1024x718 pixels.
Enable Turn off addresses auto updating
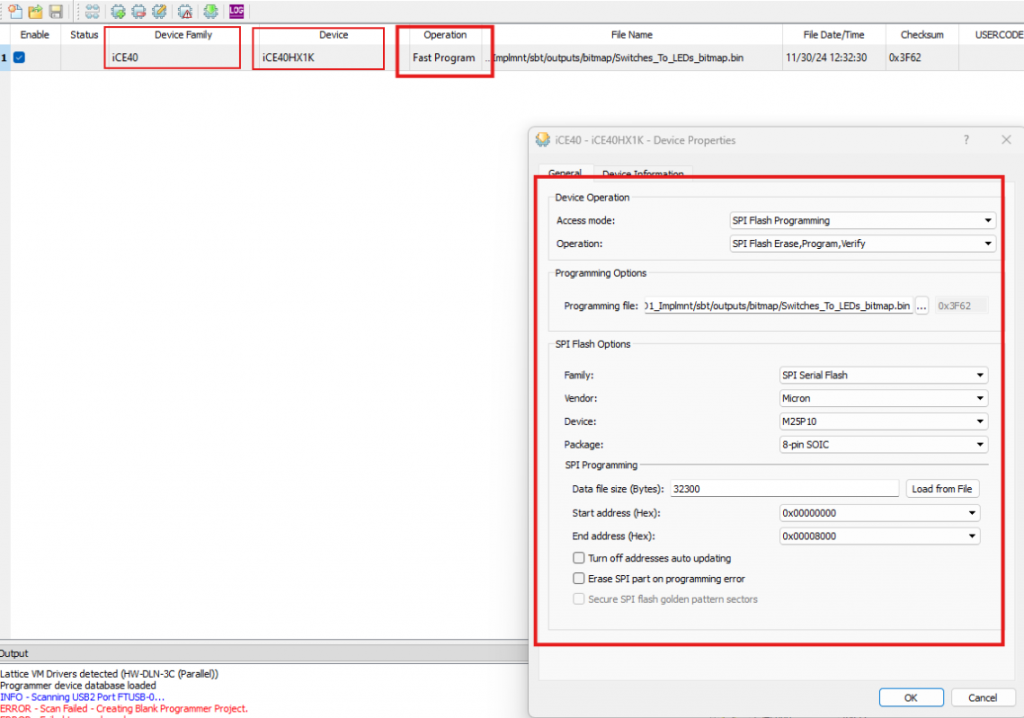click(x=579, y=558)
